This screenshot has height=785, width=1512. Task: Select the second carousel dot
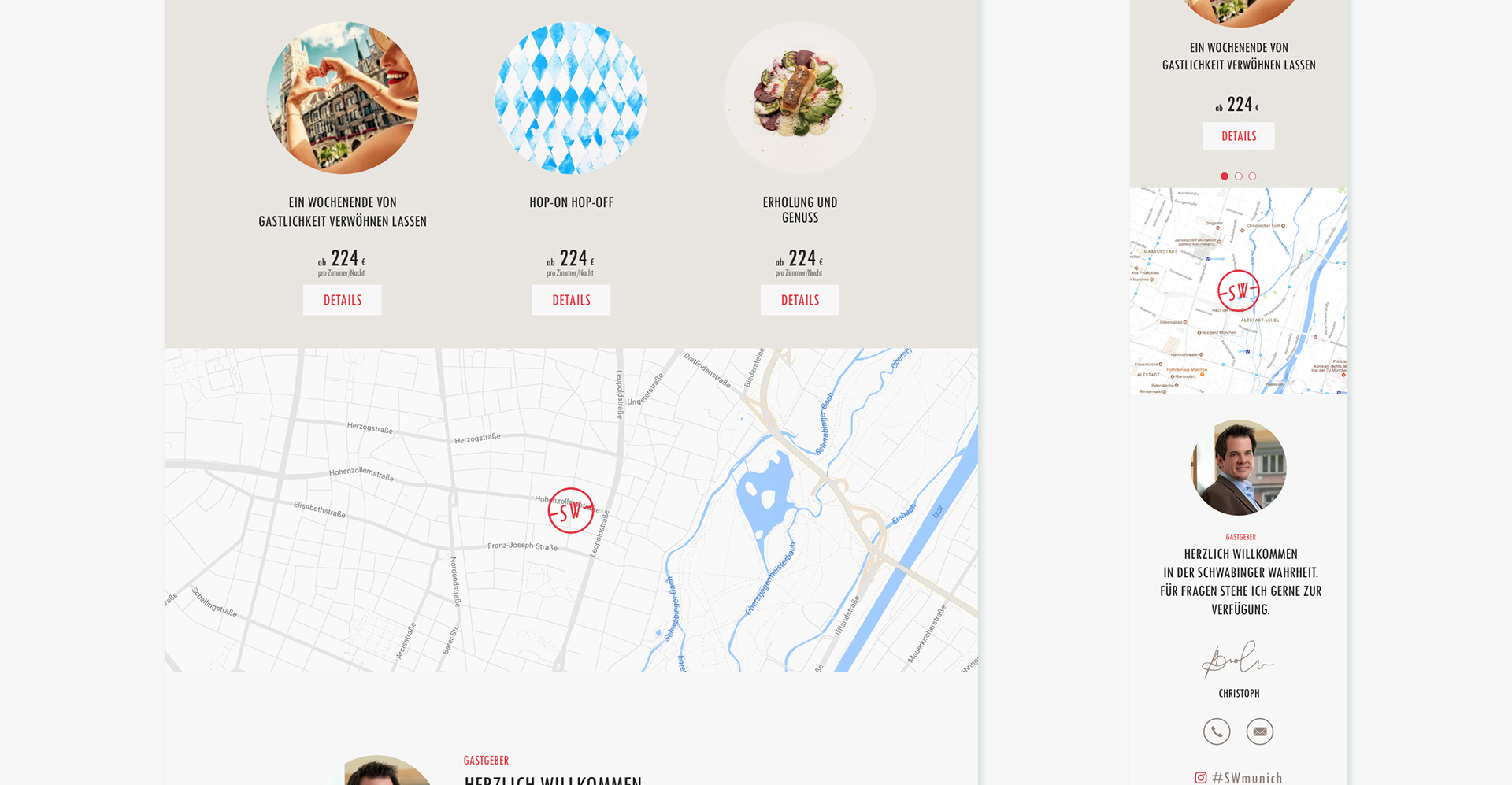click(x=1239, y=176)
